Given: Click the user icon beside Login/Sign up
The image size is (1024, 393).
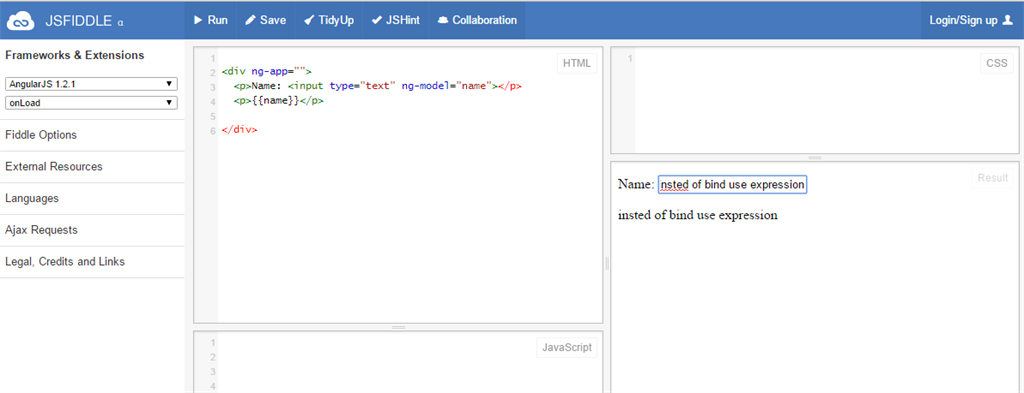Looking at the screenshot, I should 1008,20.
